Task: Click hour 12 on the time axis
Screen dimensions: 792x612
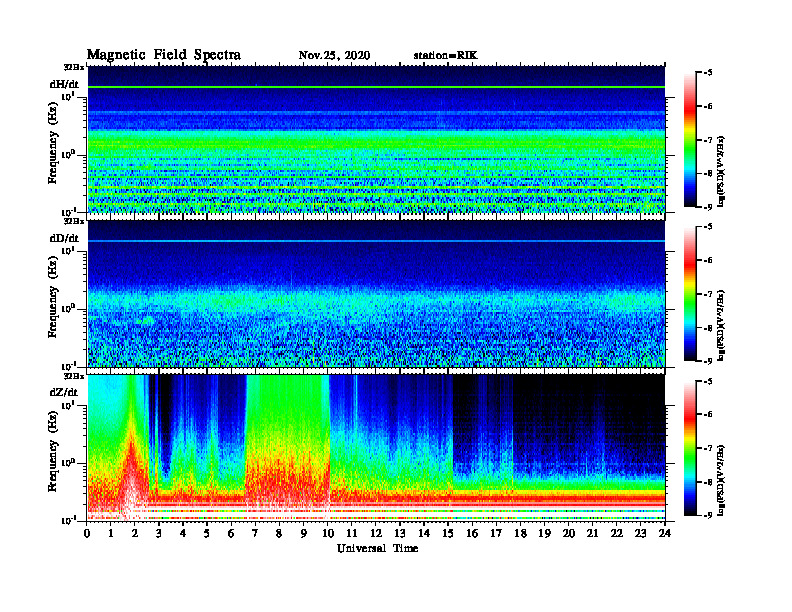Action: 376,533
